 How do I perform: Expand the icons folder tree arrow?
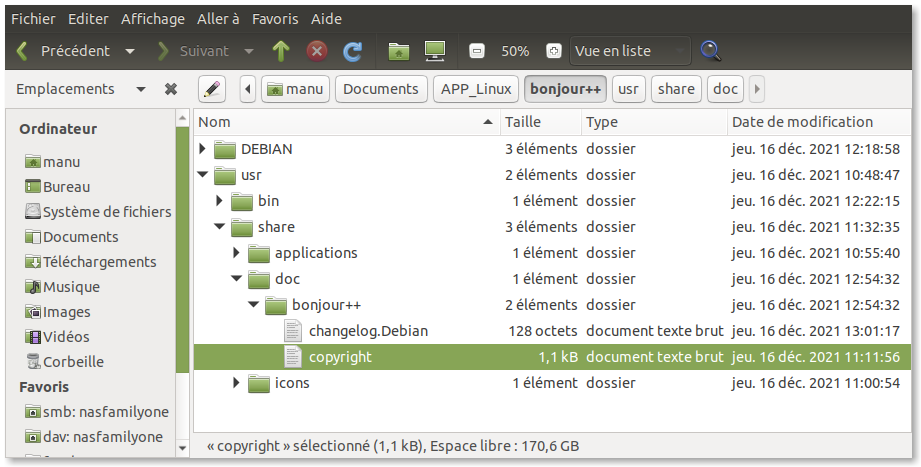tap(237, 382)
